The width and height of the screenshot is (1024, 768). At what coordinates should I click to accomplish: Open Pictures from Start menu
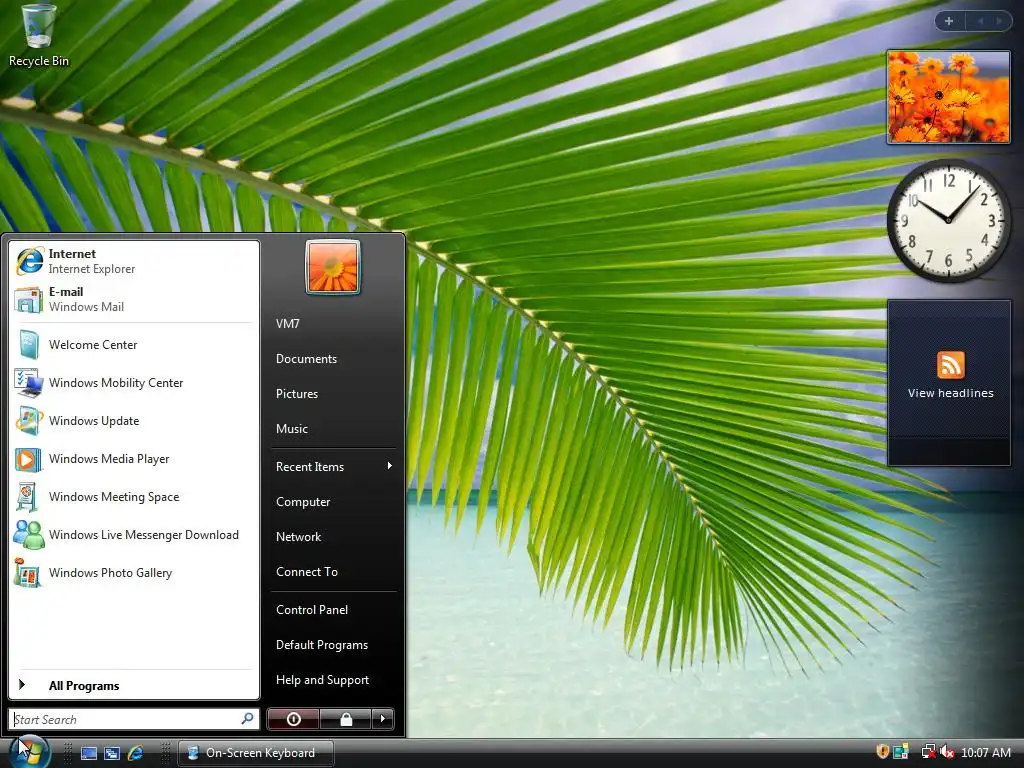click(x=334, y=394)
